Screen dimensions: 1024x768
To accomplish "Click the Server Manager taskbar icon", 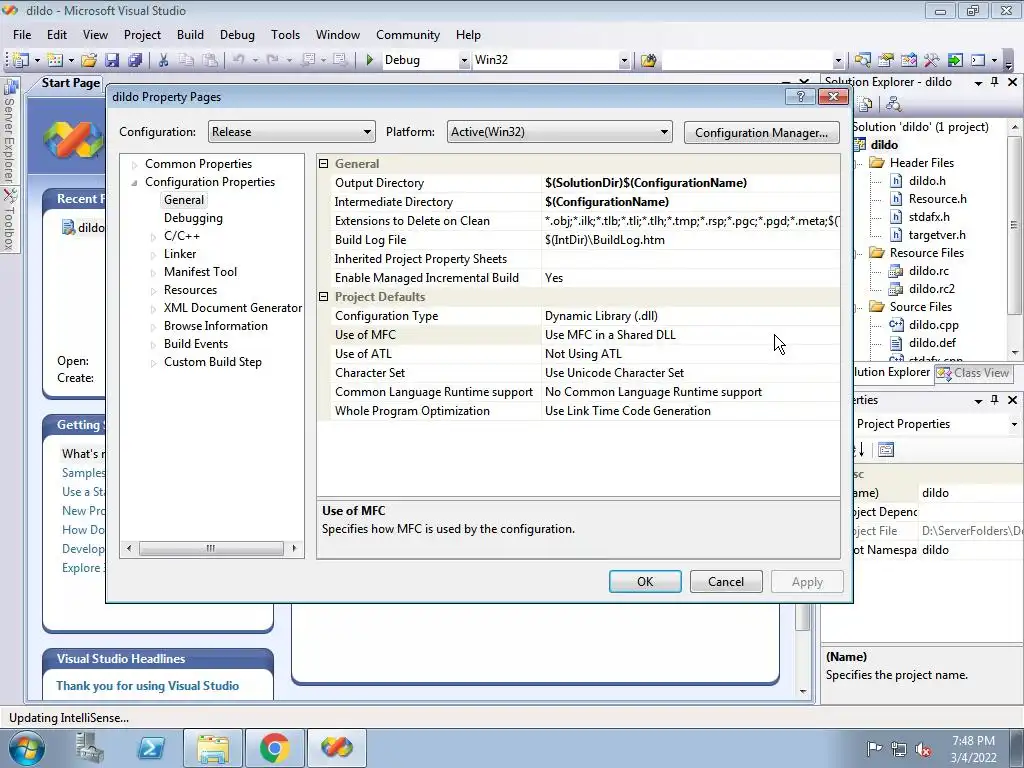I will [89, 748].
